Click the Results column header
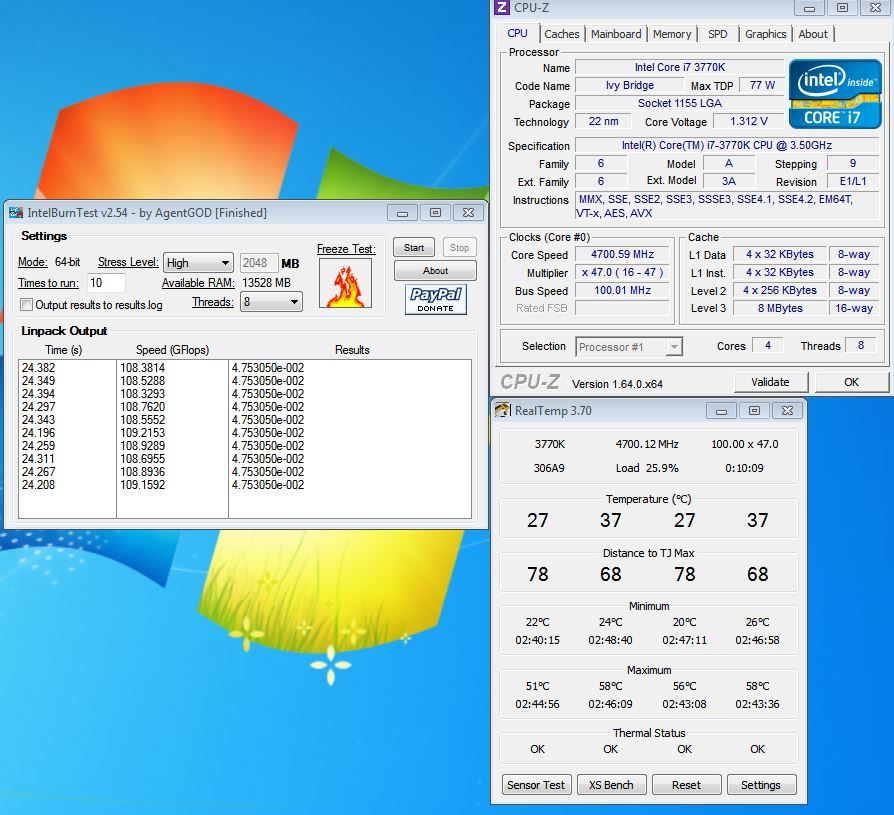 click(x=352, y=350)
